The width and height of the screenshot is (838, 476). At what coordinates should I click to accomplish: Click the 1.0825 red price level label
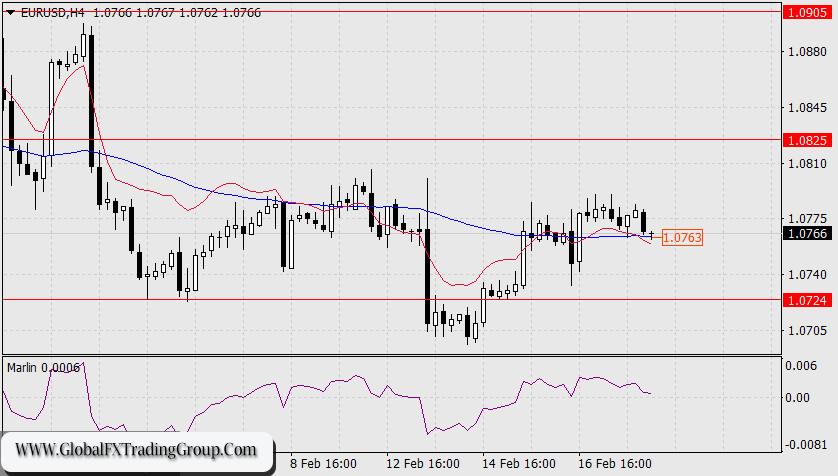pos(808,140)
